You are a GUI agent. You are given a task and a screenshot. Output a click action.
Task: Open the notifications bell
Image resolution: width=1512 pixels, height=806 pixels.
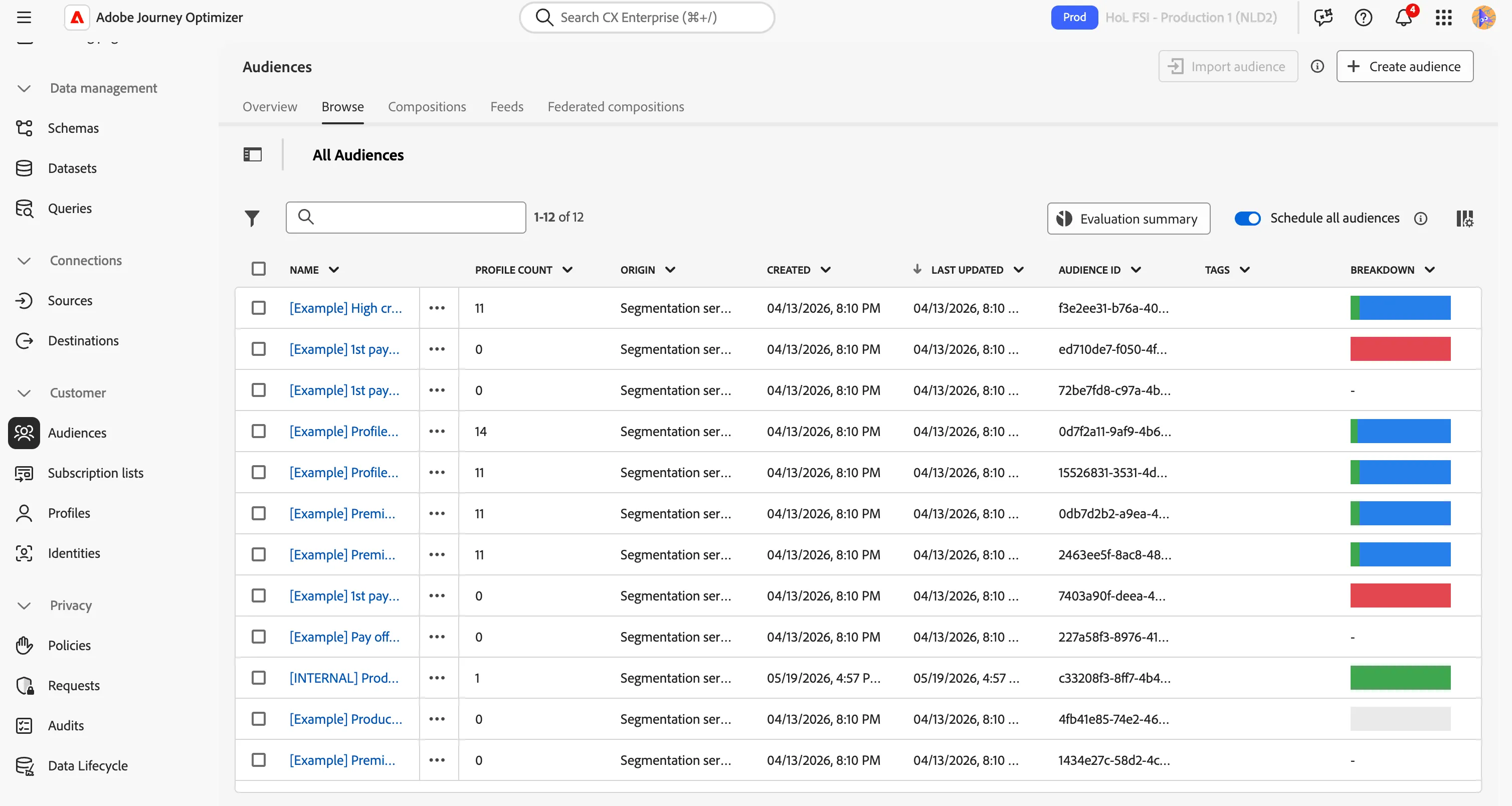[1403, 18]
